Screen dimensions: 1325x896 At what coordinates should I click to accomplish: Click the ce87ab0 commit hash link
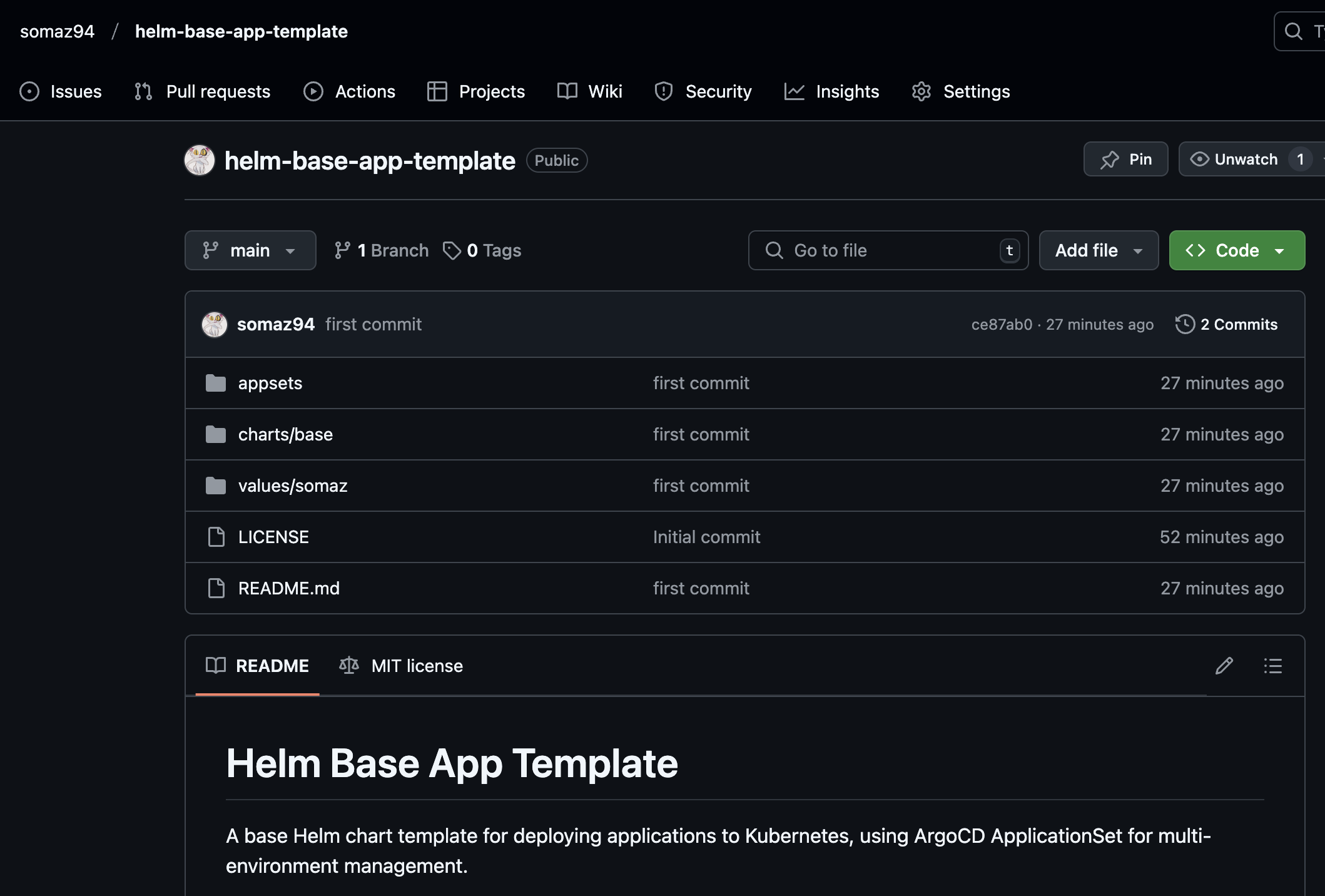pos(1001,324)
